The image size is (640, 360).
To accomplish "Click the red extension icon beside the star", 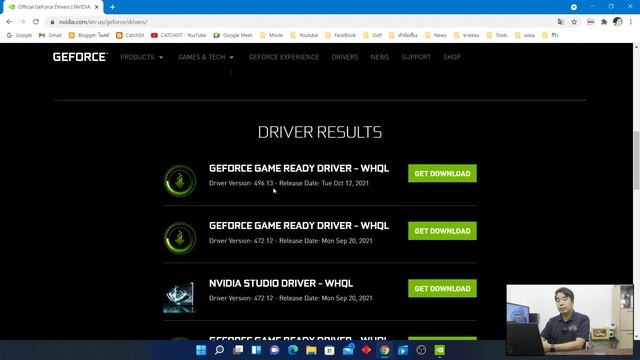I will click(x=590, y=22).
